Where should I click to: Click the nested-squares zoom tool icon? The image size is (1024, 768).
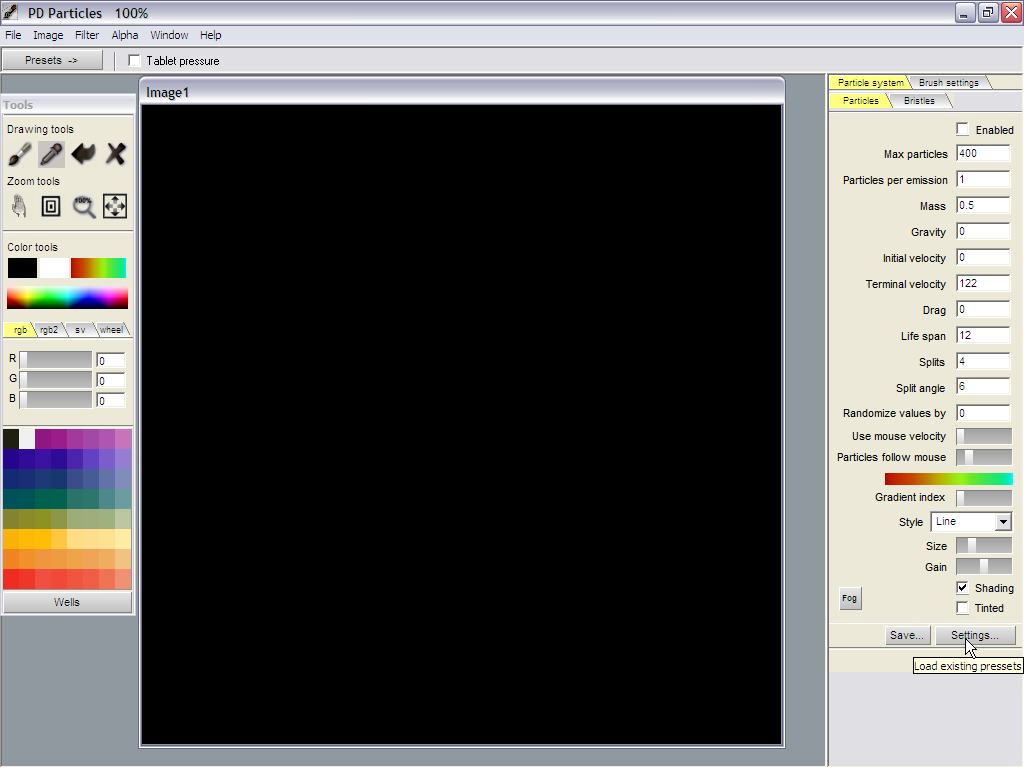pos(51,206)
